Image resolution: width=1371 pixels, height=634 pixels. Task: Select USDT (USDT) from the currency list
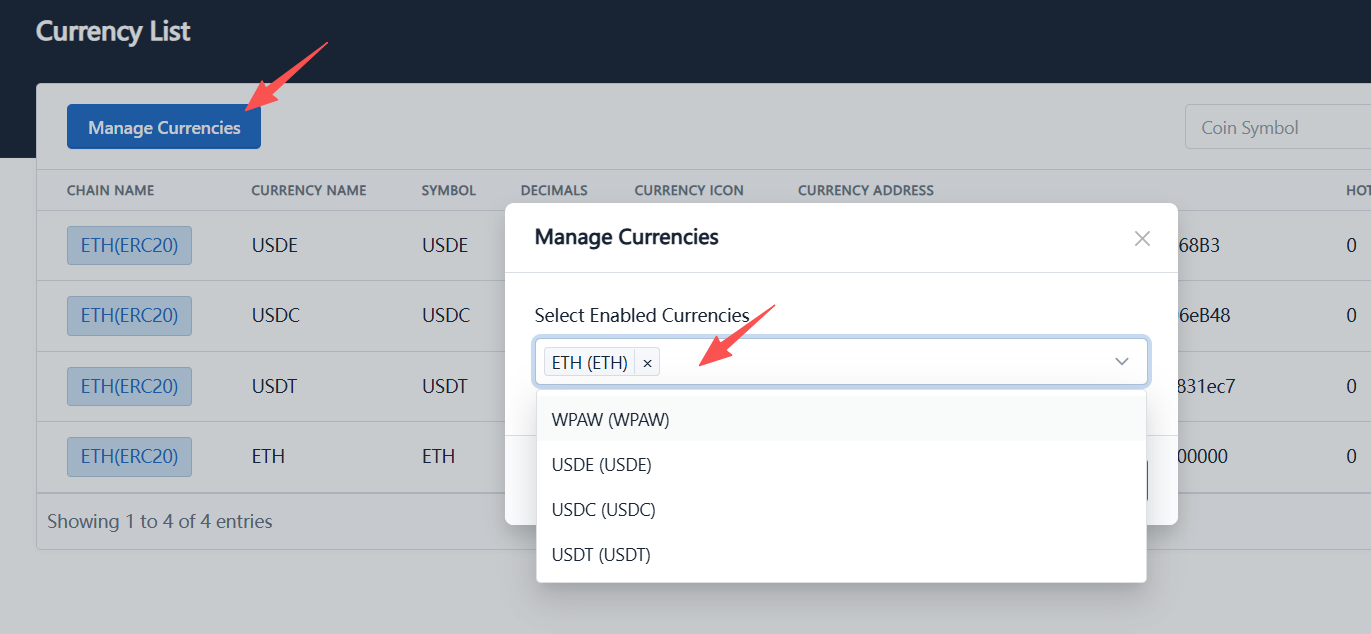click(600, 554)
